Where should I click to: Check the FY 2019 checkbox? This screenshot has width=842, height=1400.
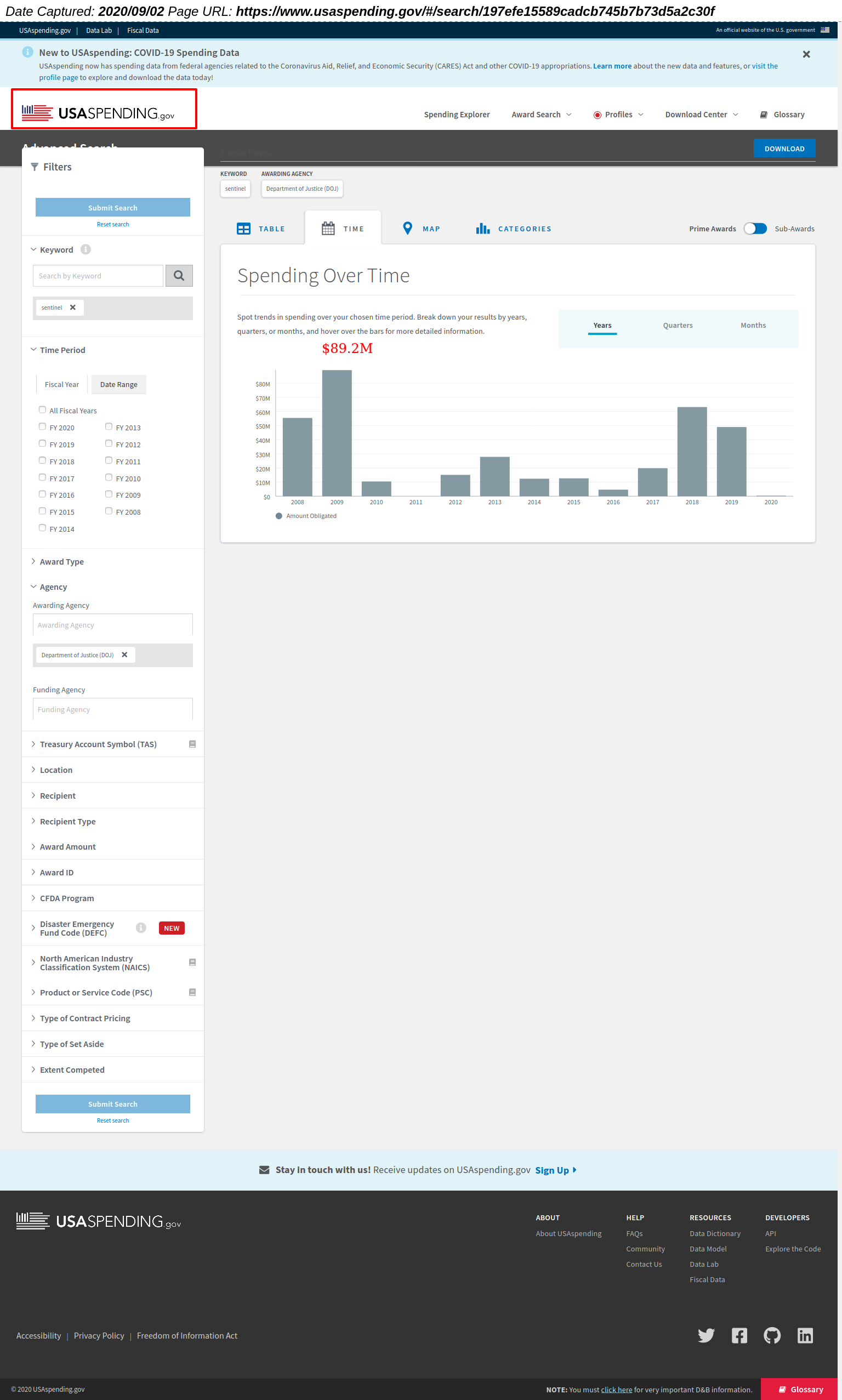pyautogui.click(x=43, y=443)
